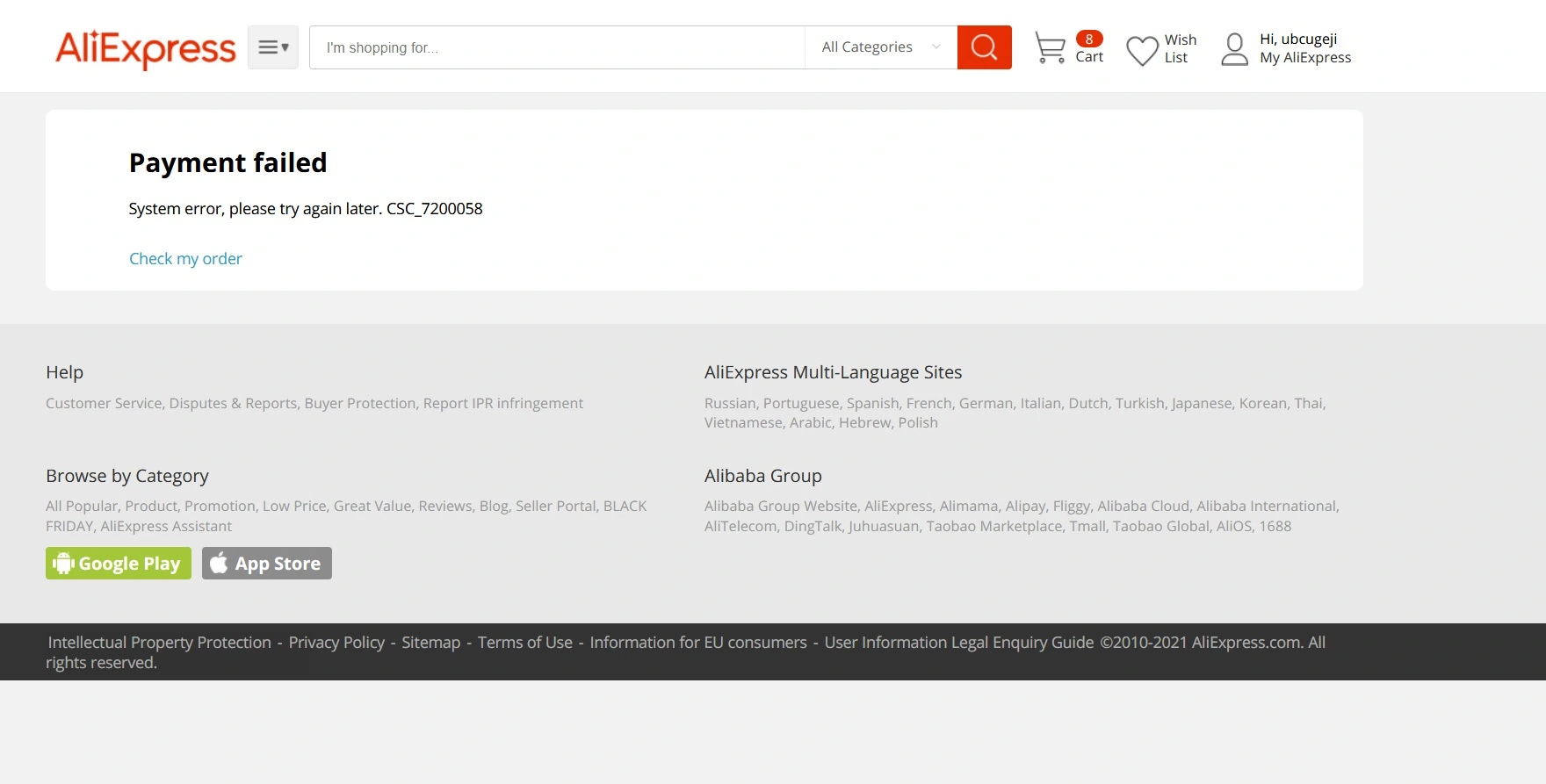Click the user account avatar icon
The width and height of the screenshot is (1546, 784).
pyautogui.click(x=1234, y=49)
